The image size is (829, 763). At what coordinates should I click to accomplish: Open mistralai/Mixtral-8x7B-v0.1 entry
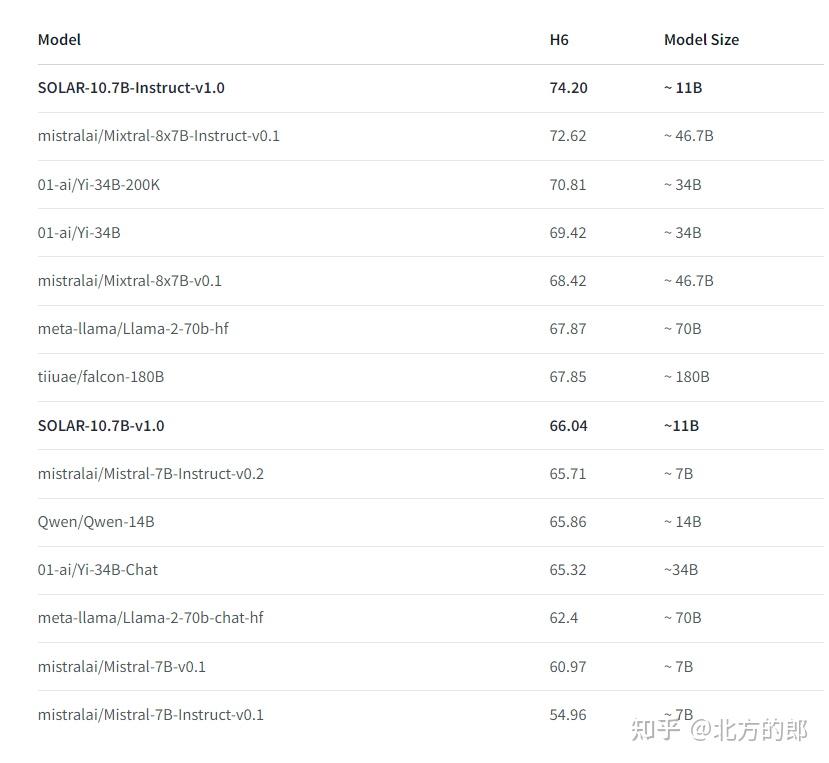pyautogui.click(x=130, y=281)
